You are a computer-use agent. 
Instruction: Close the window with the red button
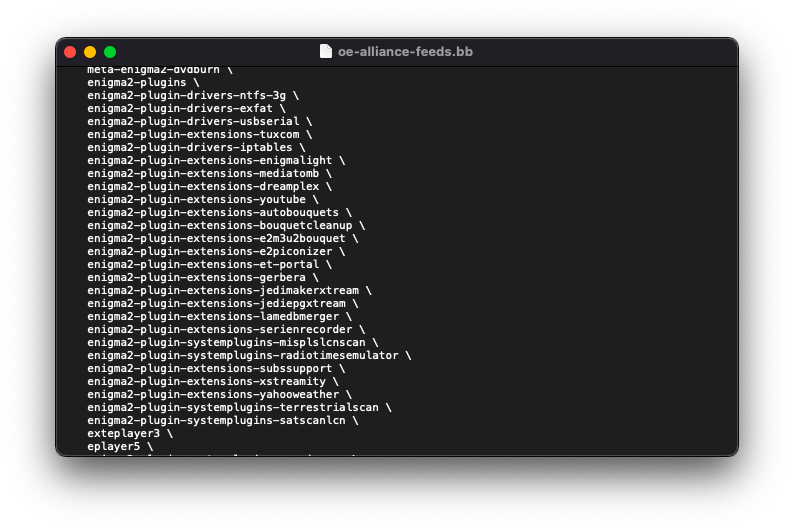click(x=70, y=52)
